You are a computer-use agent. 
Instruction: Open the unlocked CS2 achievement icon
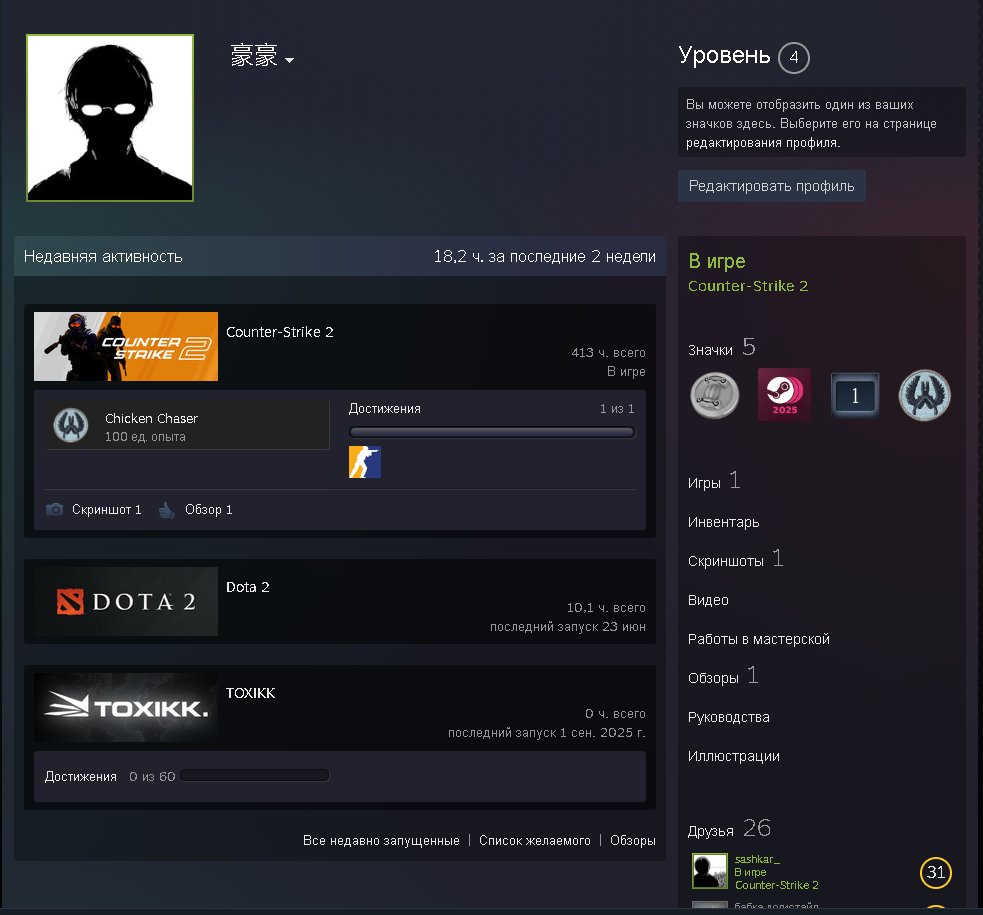(x=365, y=462)
